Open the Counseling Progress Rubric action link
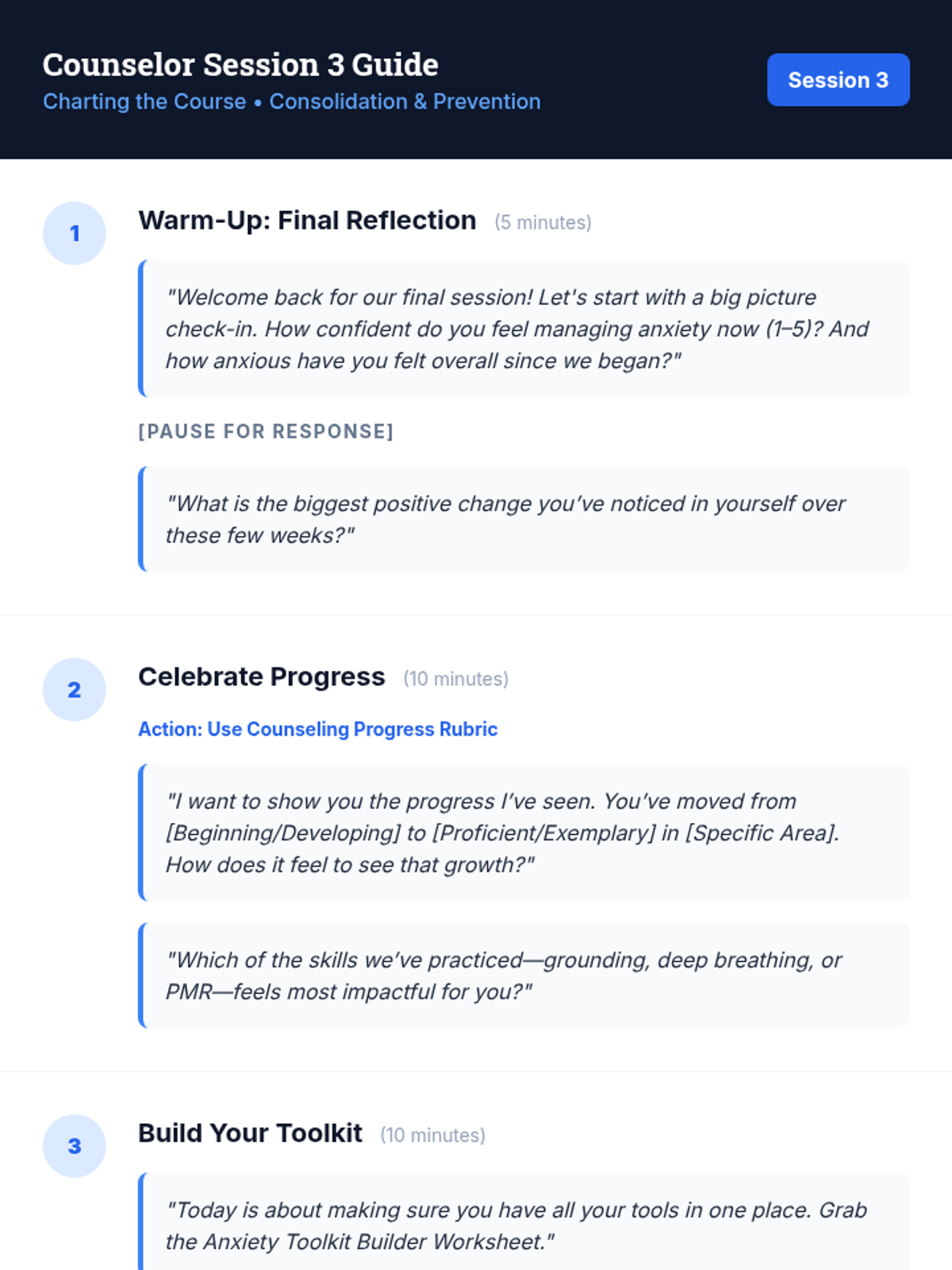This screenshot has height=1270, width=952. point(318,729)
